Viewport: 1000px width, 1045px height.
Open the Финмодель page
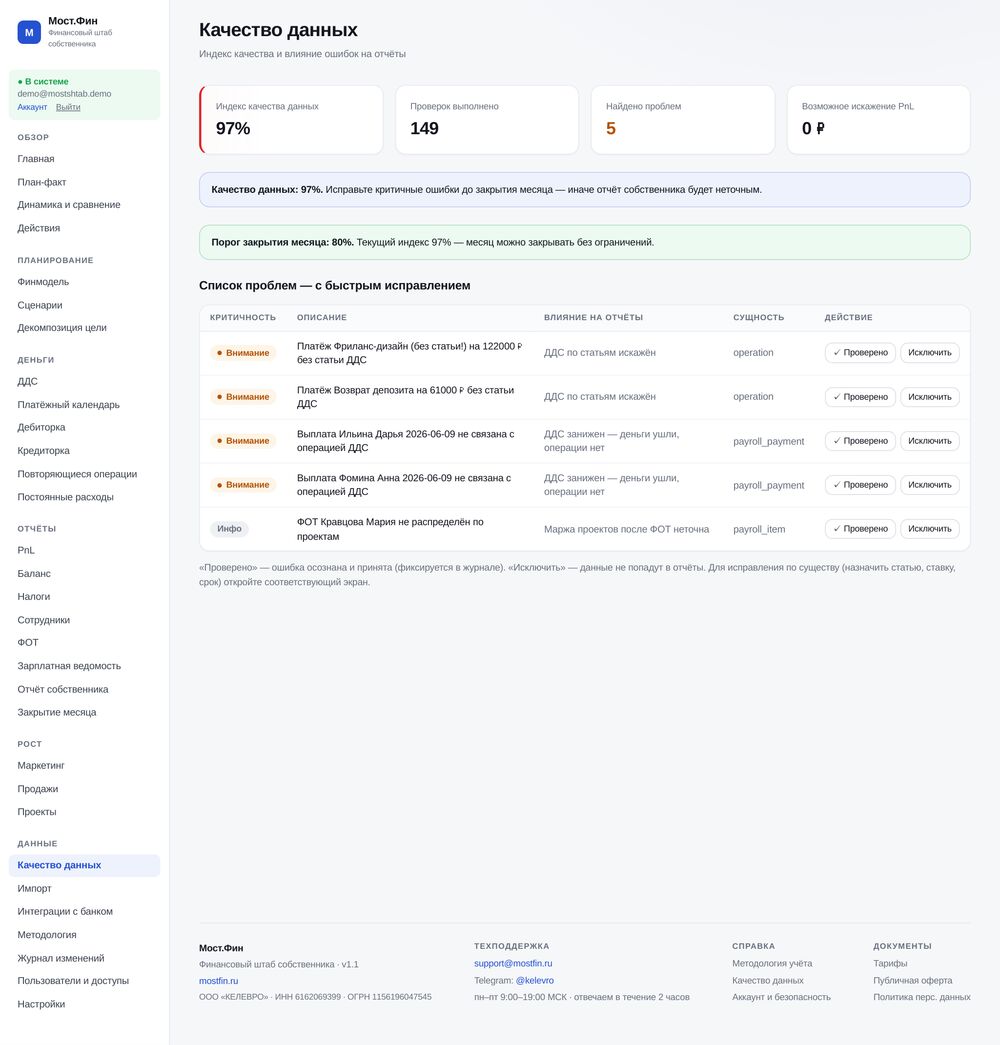click(x=43, y=282)
